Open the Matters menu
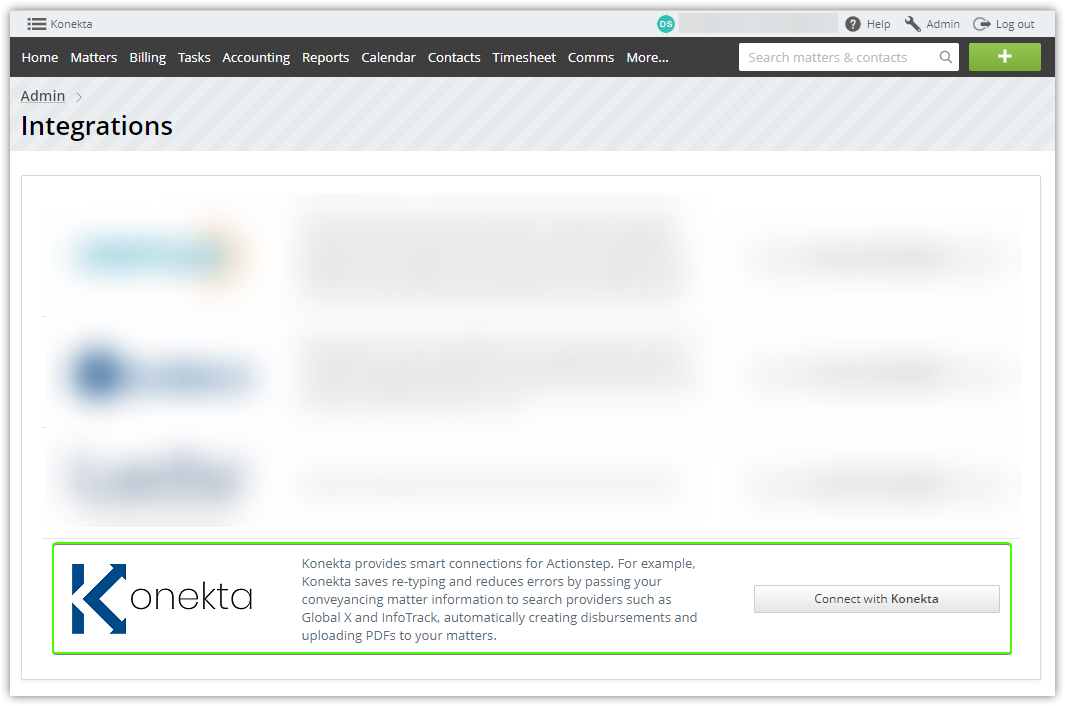 (x=94, y=58)
